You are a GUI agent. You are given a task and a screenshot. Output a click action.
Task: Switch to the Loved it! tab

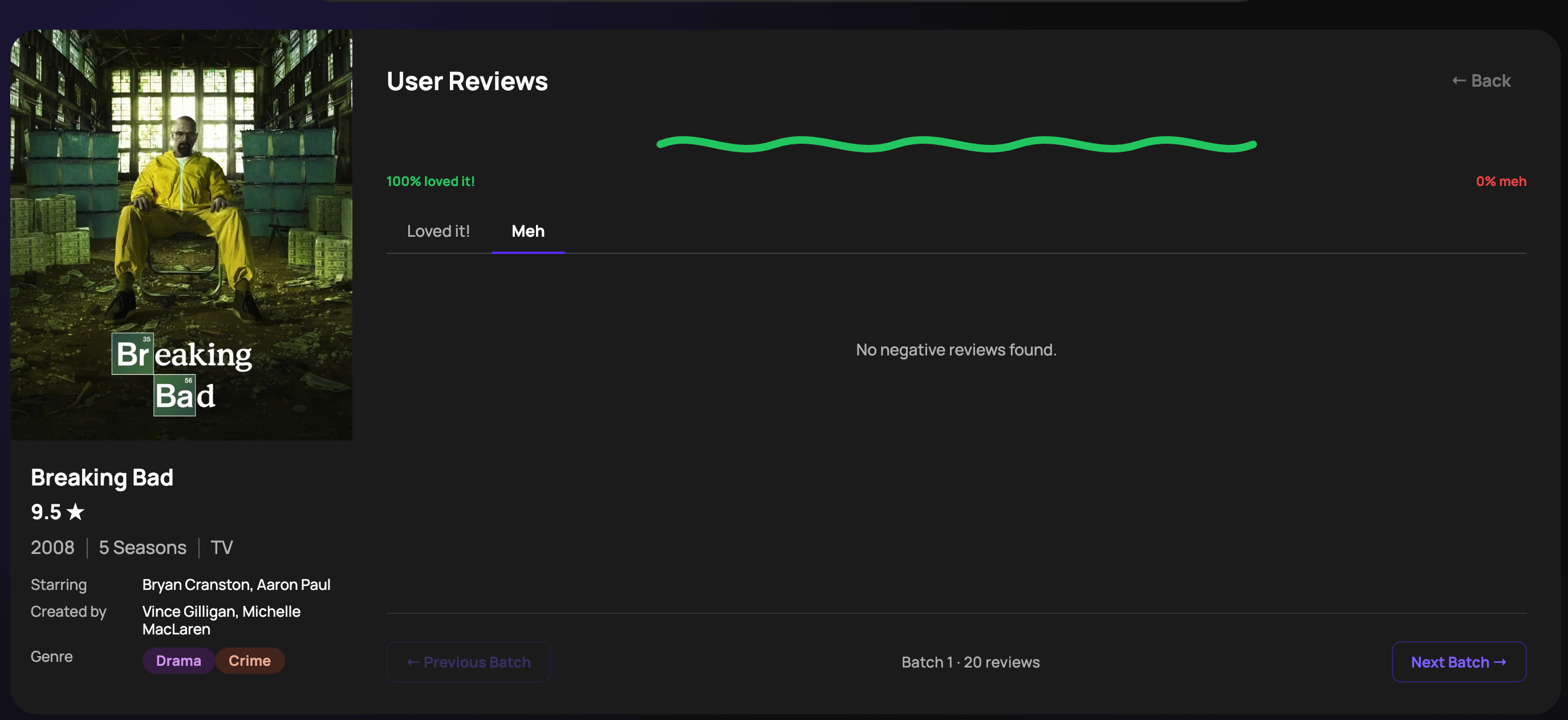[438, 231]
